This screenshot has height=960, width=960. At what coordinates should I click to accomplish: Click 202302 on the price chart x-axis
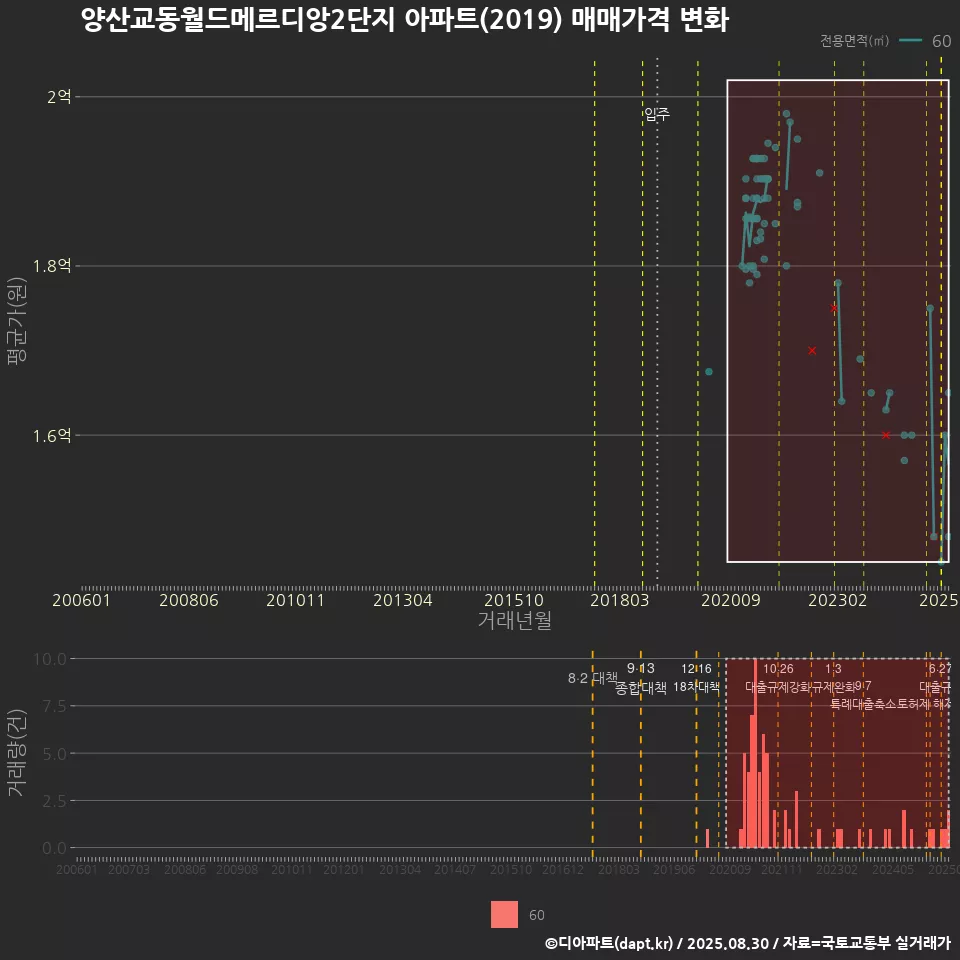tap(838, 600)
